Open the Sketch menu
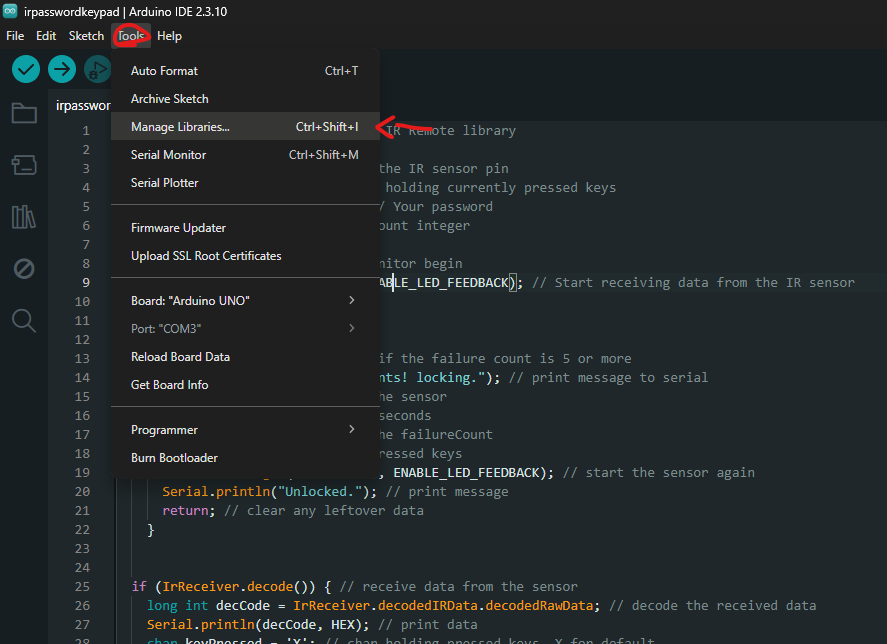 click(x=87, y=36)
